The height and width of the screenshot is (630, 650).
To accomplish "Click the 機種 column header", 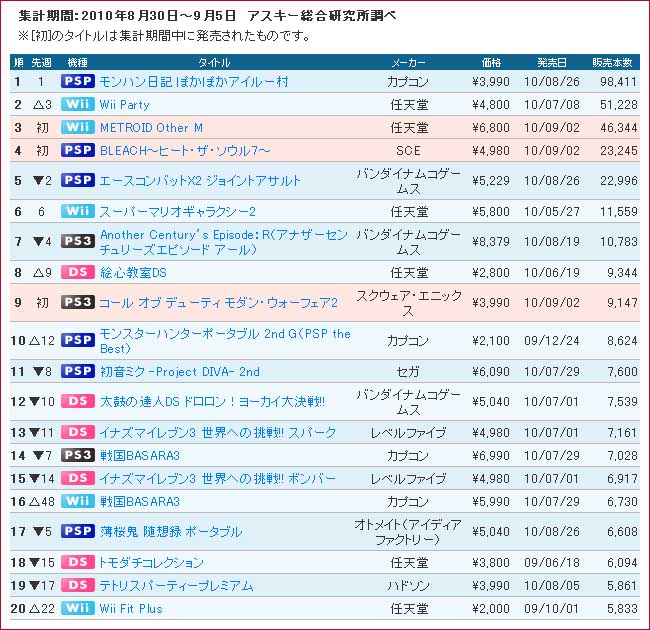I will pyautogui.click(x=78, y=63).
